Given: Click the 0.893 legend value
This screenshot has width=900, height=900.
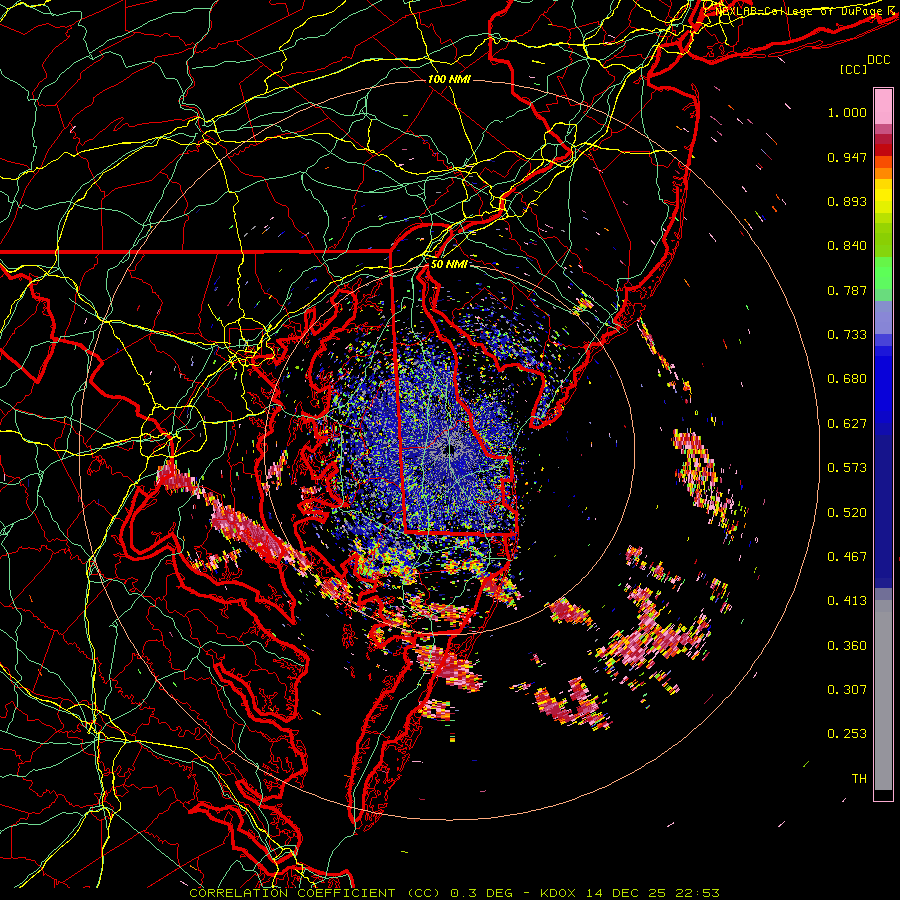Looking at the screenshot, I should coord(847,201).
